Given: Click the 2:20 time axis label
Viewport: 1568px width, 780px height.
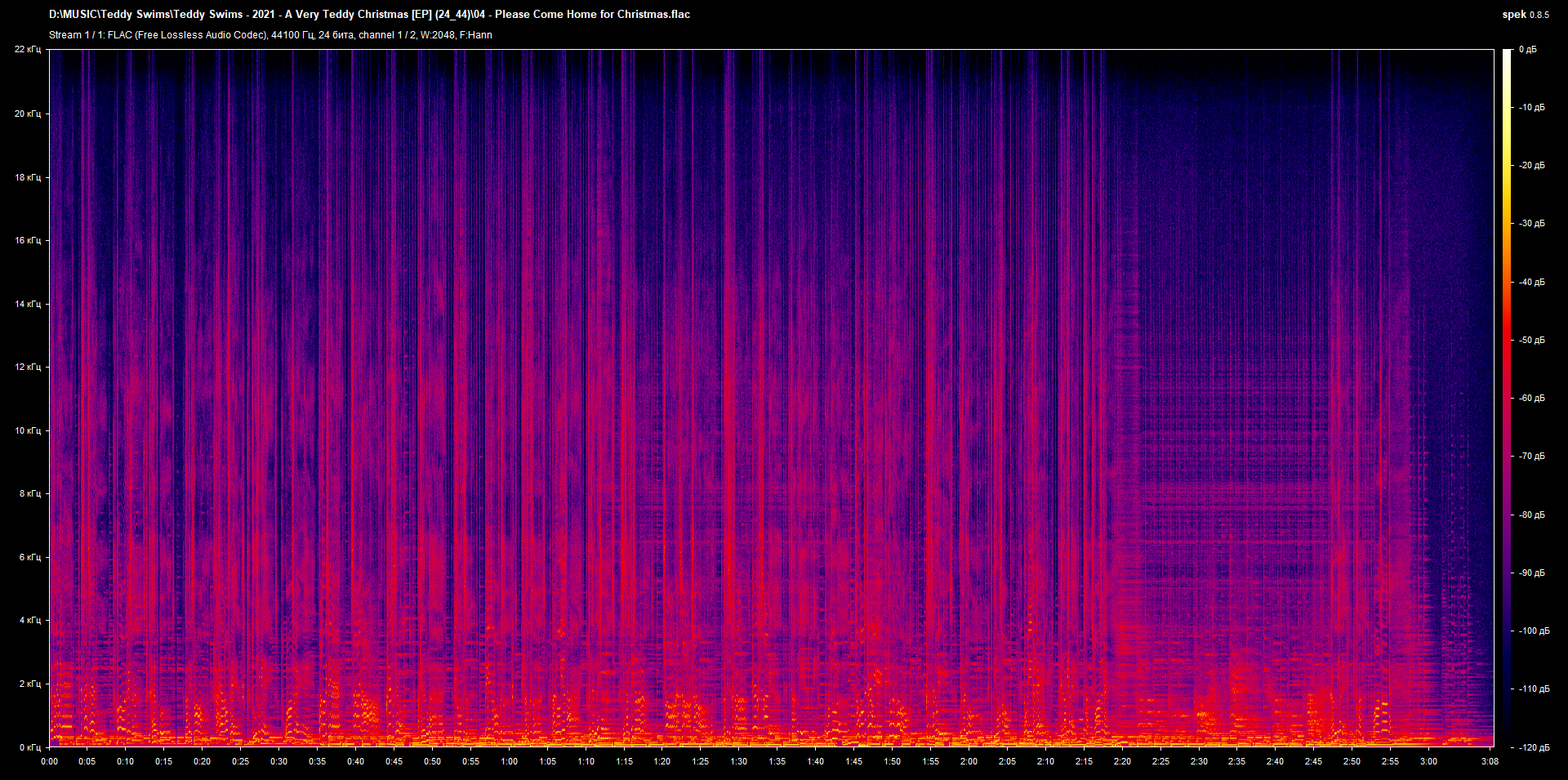Looking at the screenshot, I should point(1122,761).
